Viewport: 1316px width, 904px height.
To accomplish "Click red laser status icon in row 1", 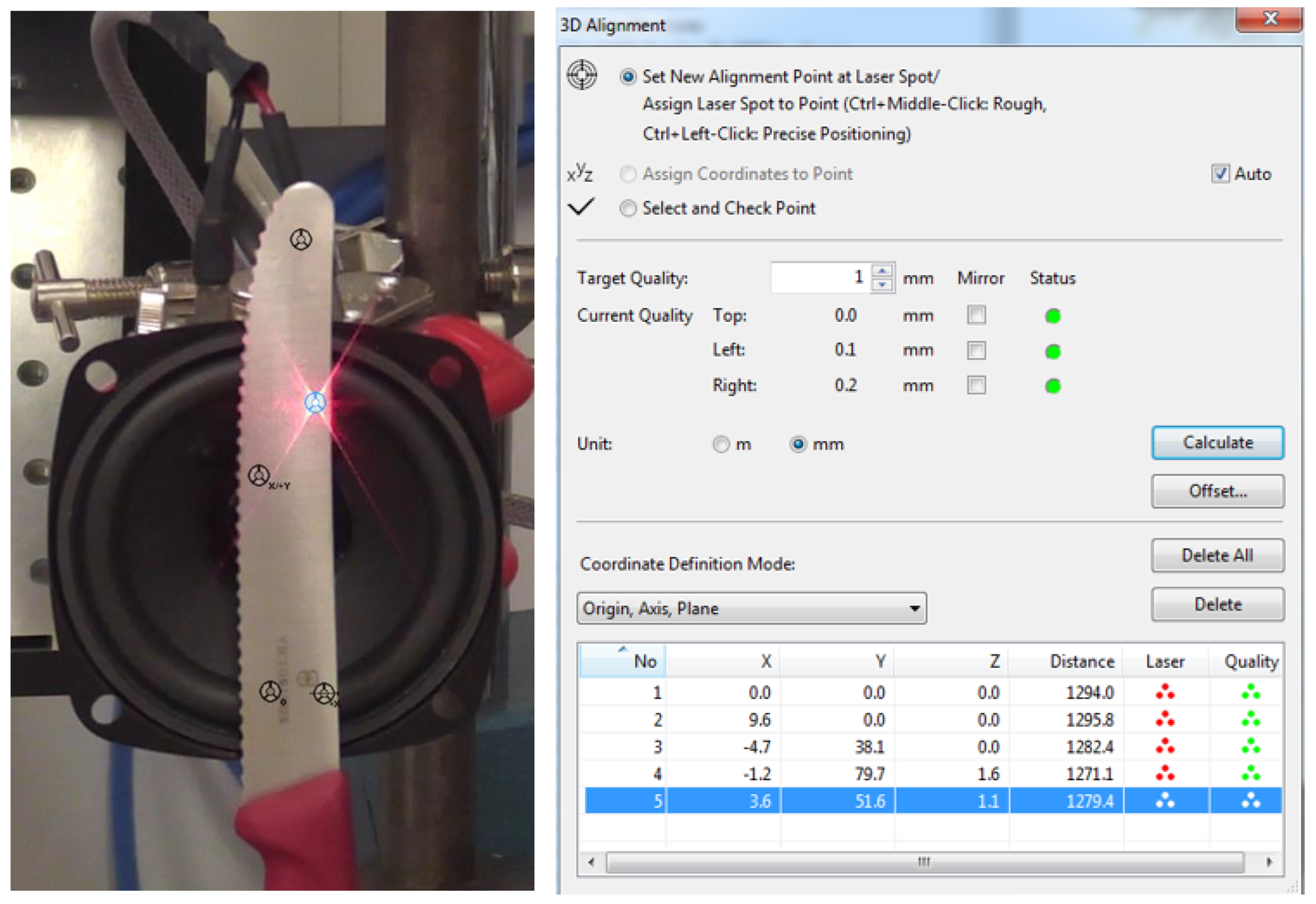I will click(x=1165, y=692).
